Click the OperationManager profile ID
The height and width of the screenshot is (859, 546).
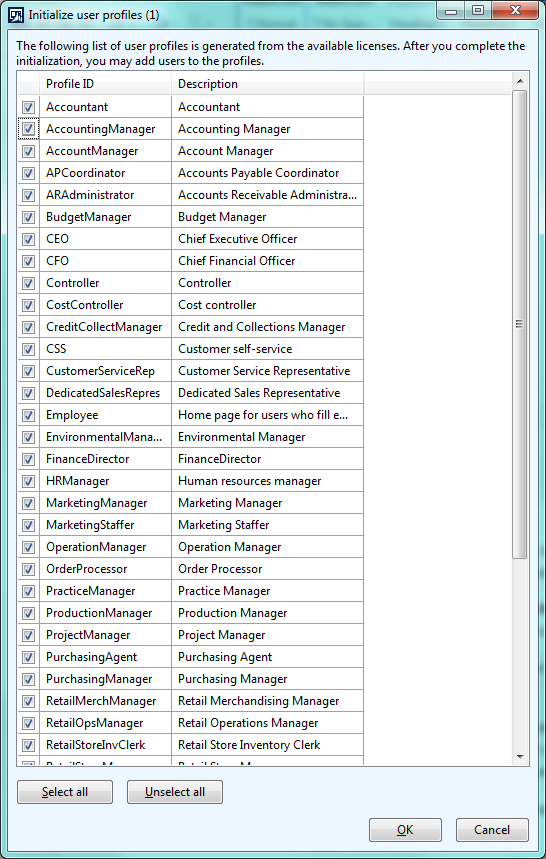(x=96, y=547)
